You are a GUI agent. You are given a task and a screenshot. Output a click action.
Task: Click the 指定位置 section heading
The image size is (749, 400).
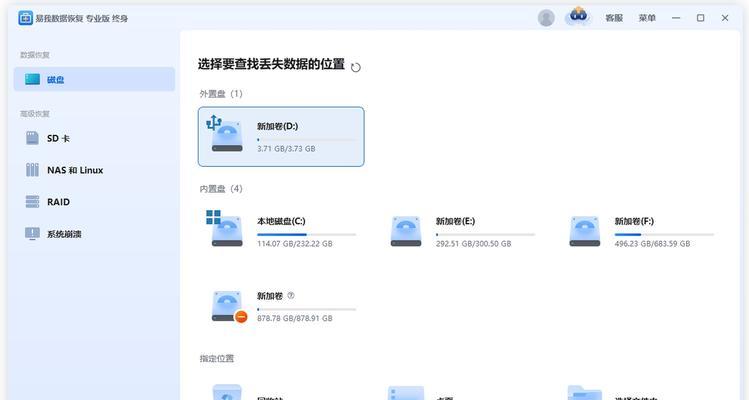coord(217,358)
